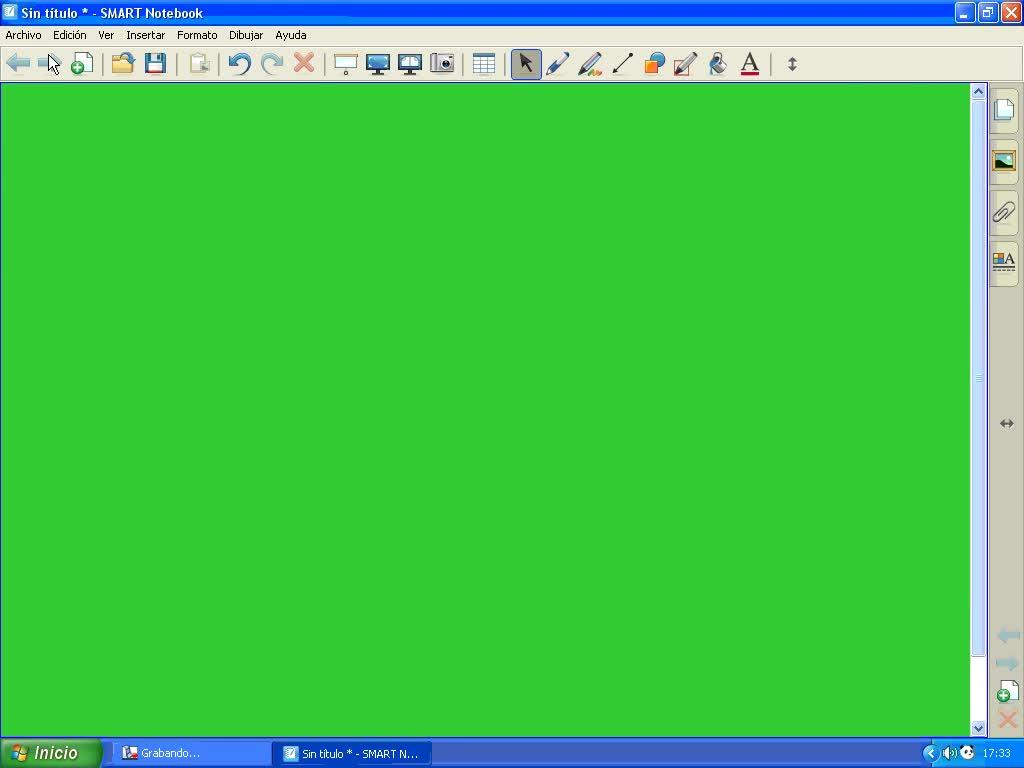Screen dimensions: 1024x768
Task: Add a page from sidebar bottom
Action: 1008,692
